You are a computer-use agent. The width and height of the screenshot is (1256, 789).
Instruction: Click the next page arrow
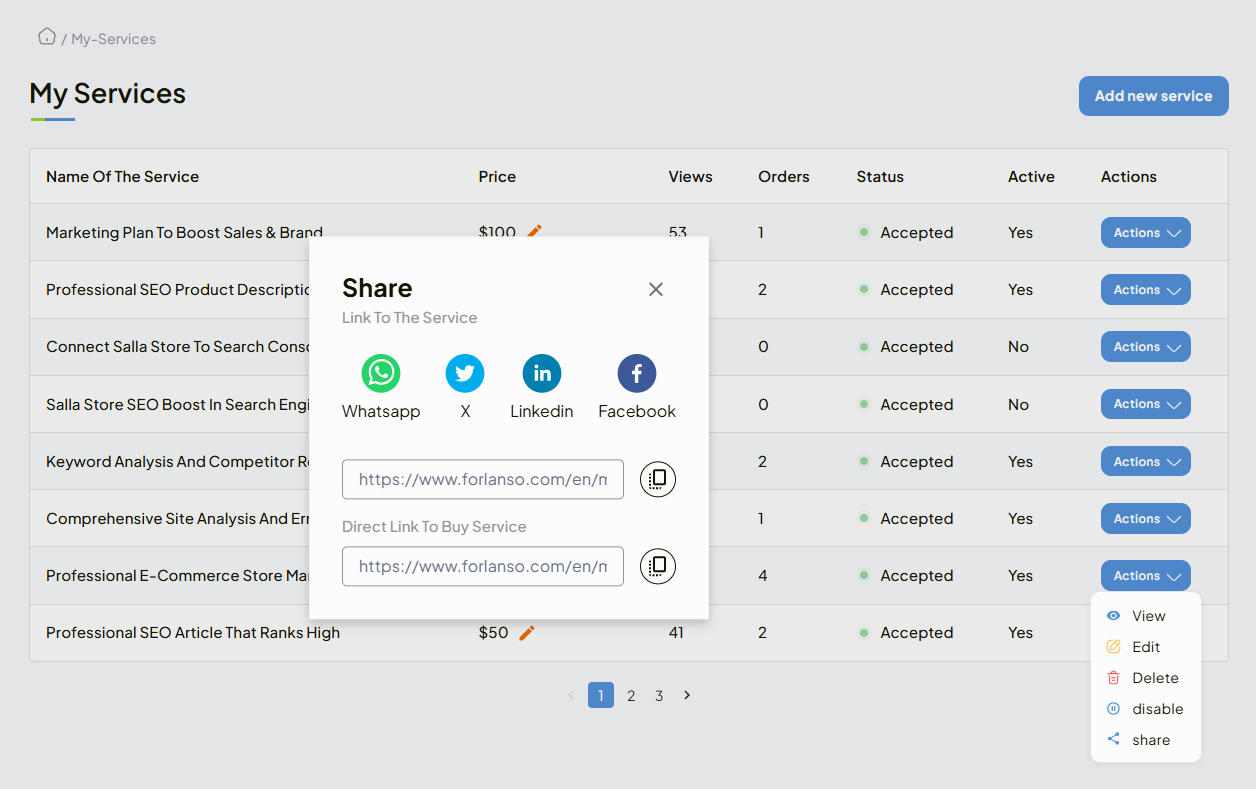click(687, 695)
